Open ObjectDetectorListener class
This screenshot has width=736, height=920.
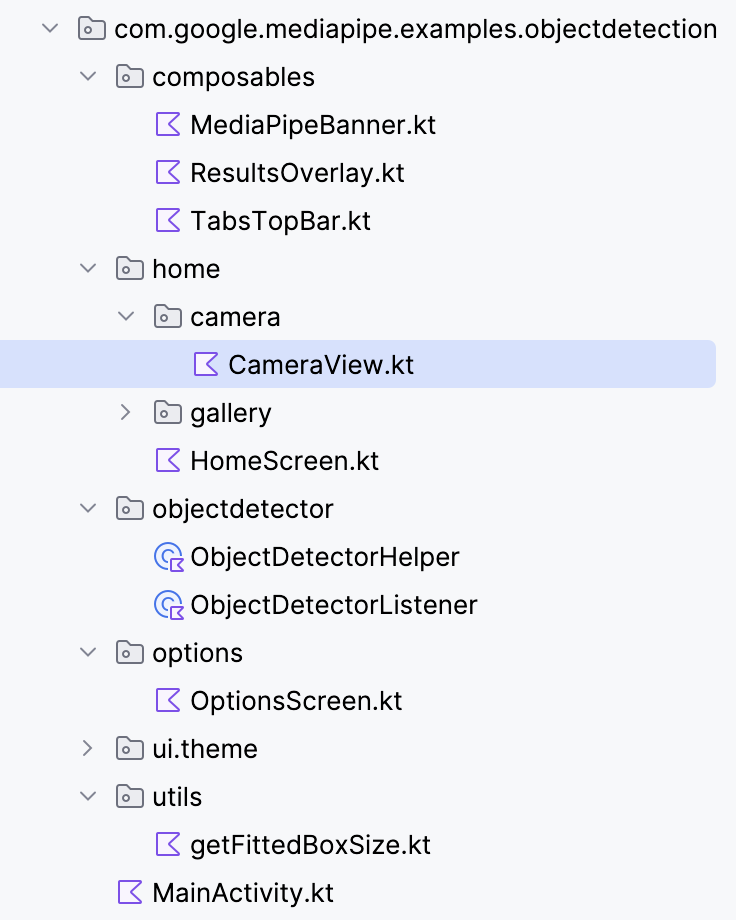[x=334, y=606]
